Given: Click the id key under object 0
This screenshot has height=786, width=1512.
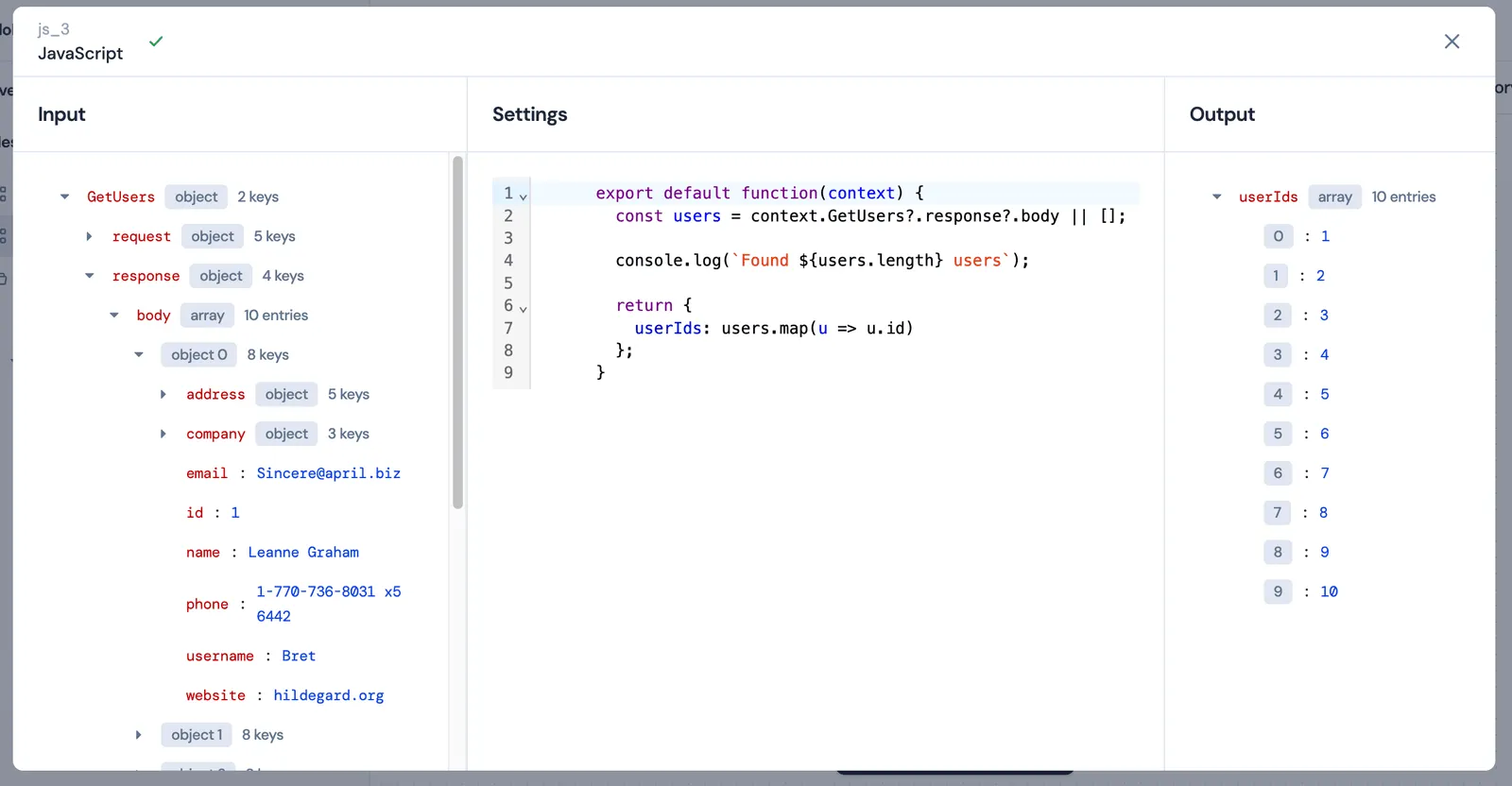Looking at the screenshot, I should (x=195, y=513).
